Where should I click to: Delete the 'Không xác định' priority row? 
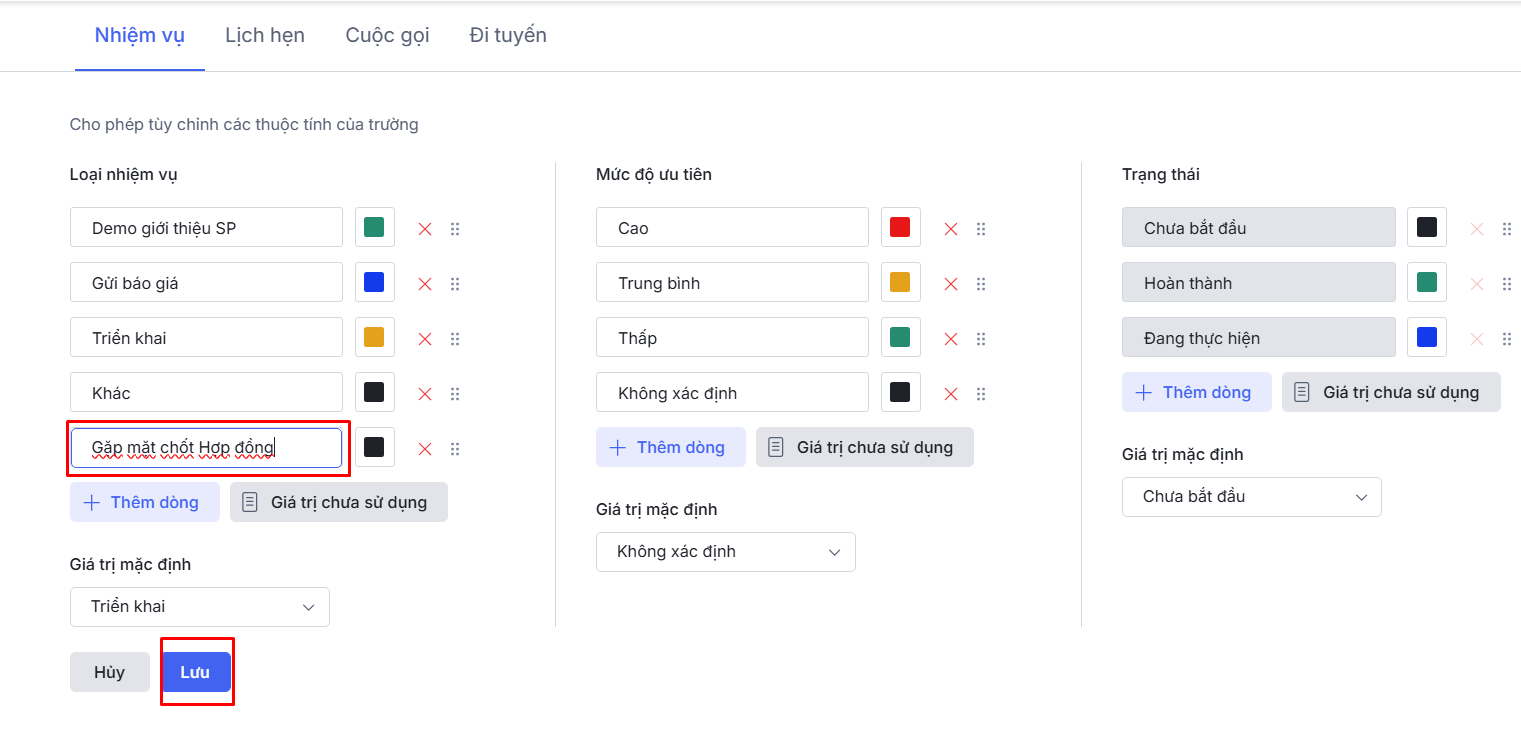(951, 394)
